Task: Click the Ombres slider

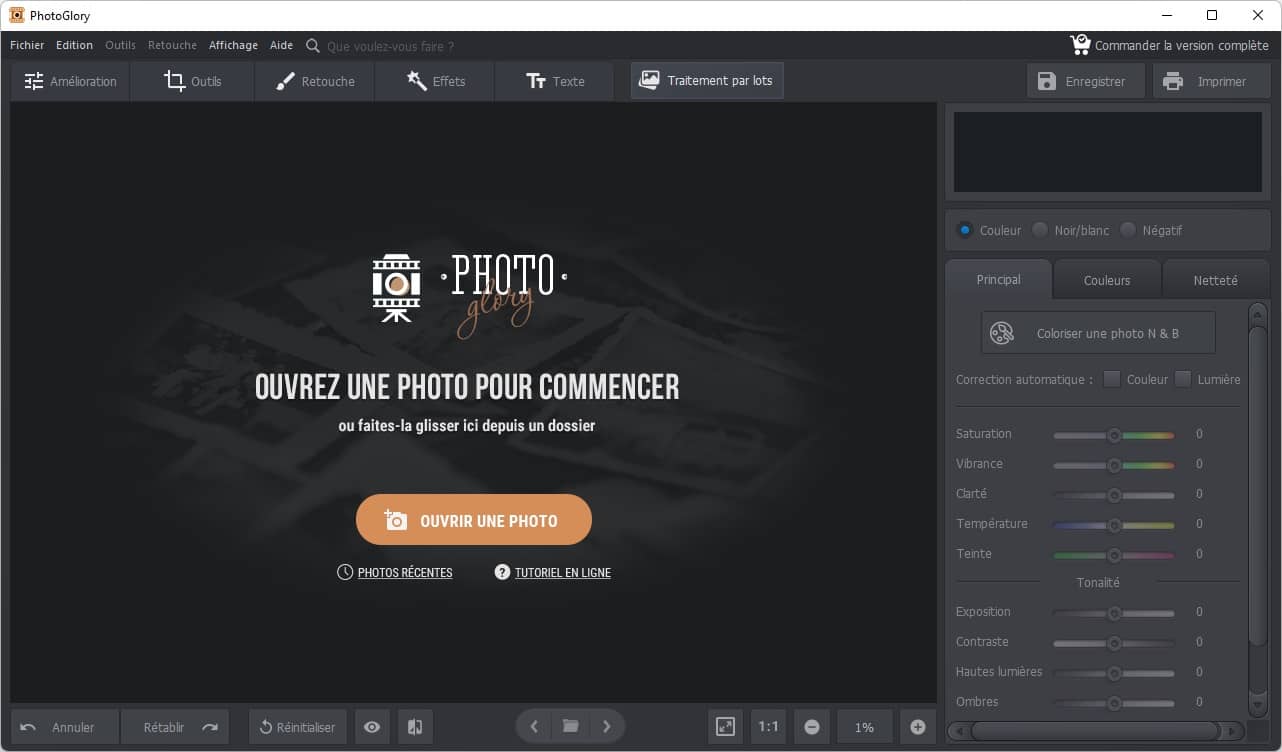Action: point(1114,703)
